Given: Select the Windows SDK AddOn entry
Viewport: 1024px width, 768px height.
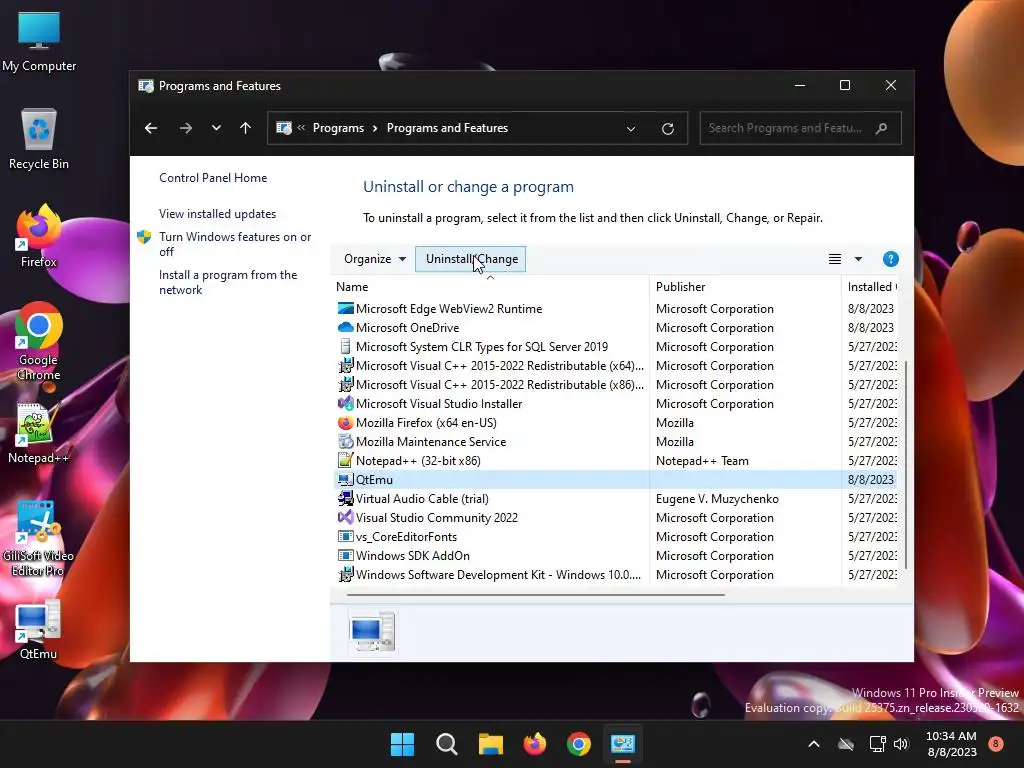Looking at the screenshot, I should [x=413, y=556].
